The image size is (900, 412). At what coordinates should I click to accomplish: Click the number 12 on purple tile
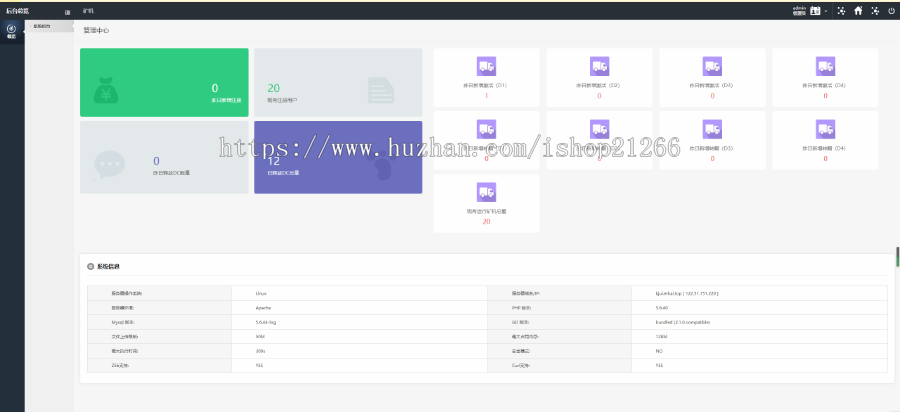(x=274, y=161)
